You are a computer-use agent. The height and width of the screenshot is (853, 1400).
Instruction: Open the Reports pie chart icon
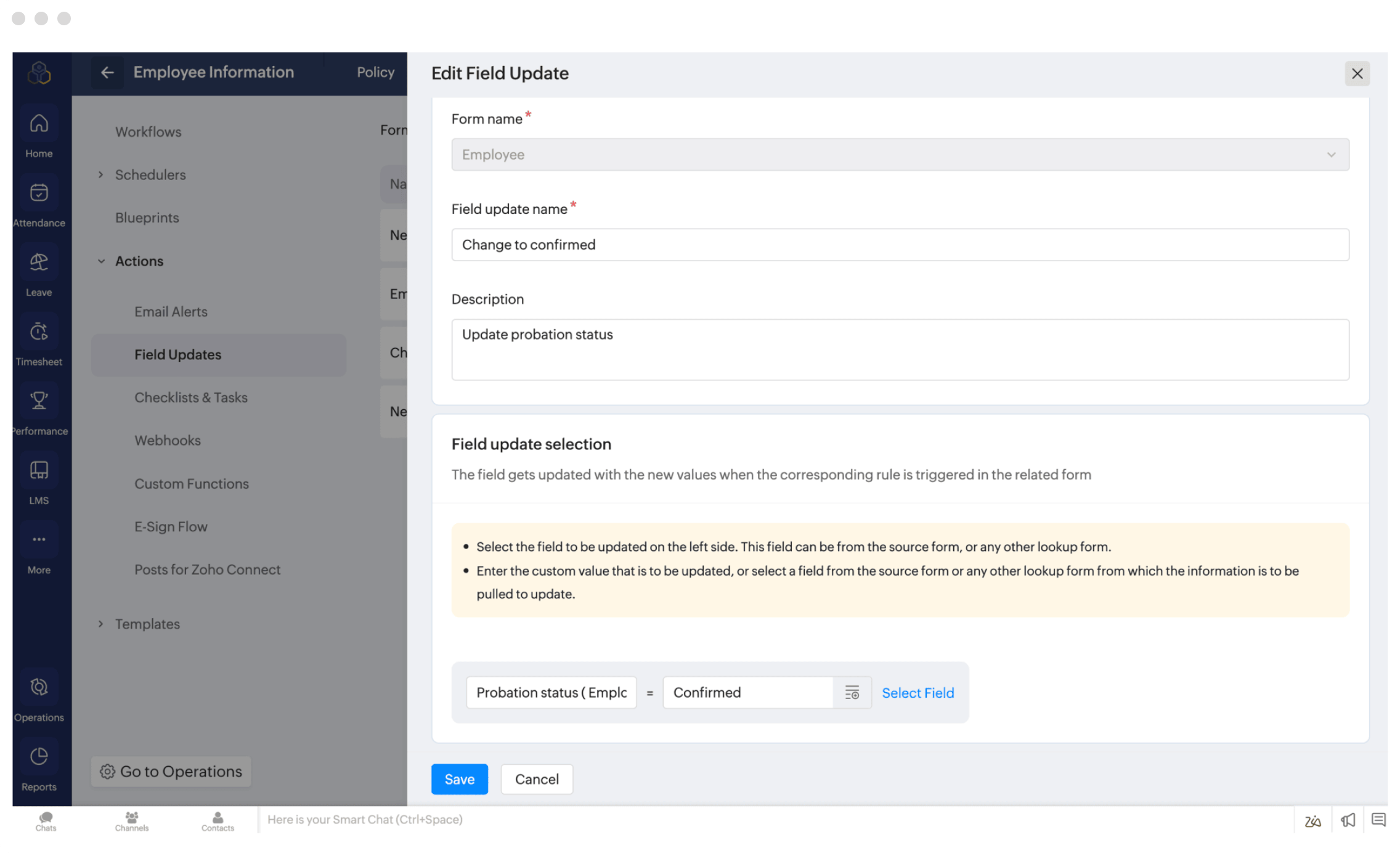pyautogui.click(x=39, y=757)
